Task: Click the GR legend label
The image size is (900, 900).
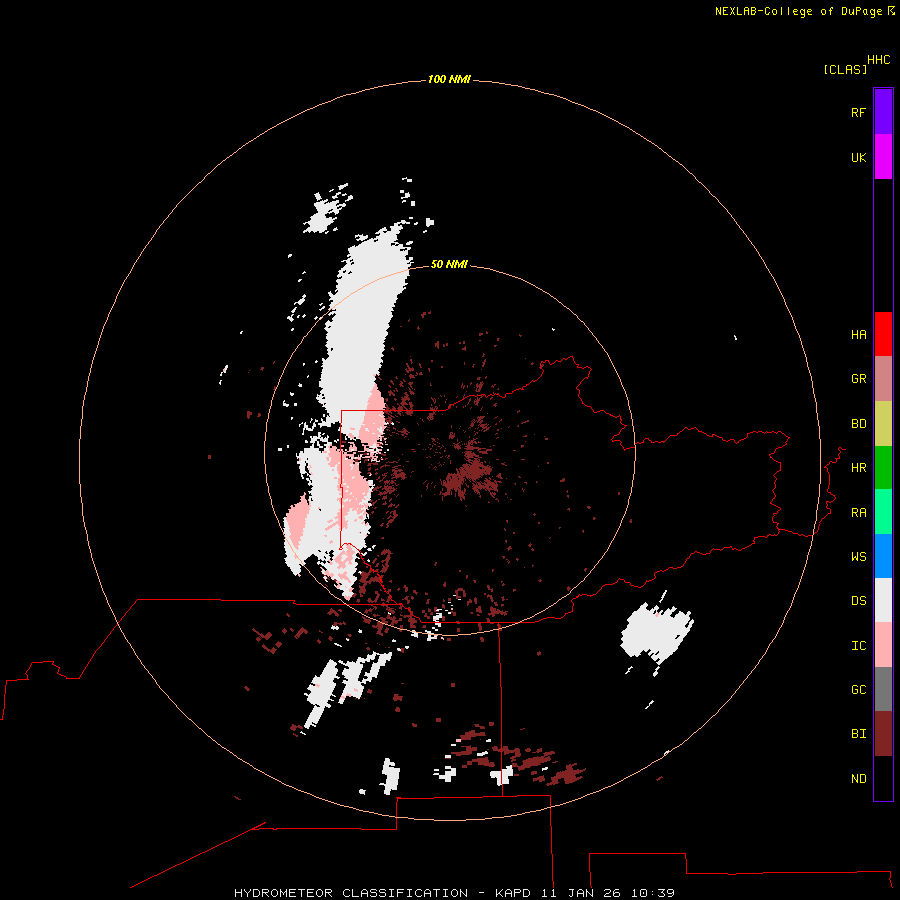Action: click(858, 379)
